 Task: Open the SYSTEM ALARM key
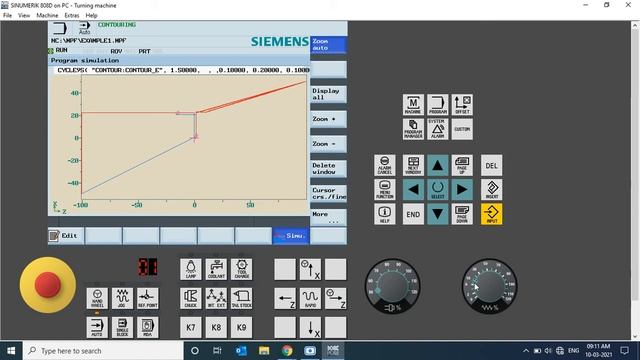pyautogui.click(x=438, y=129)
